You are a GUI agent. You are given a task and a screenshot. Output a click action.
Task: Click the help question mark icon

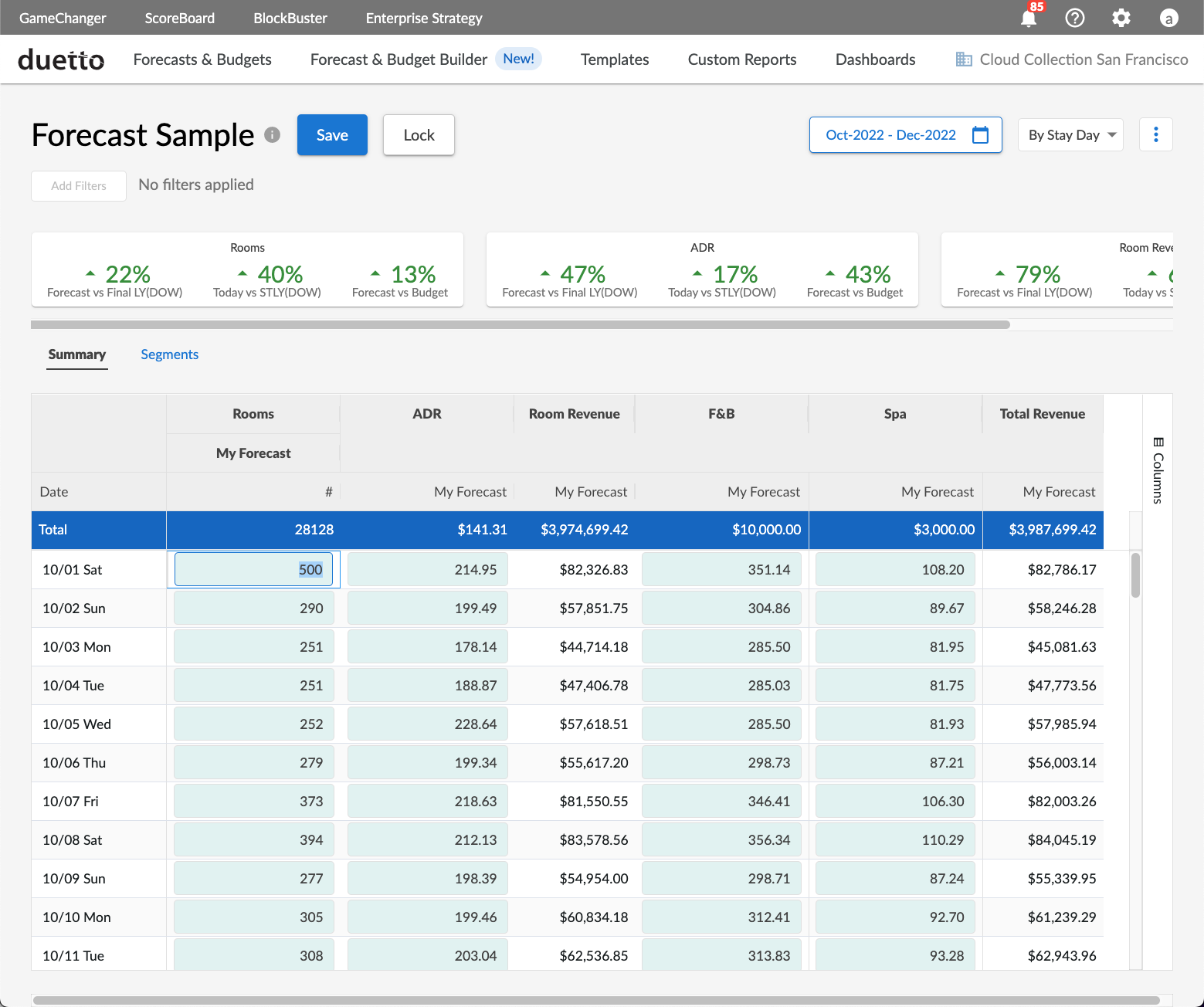click(x=1075, y=18)
